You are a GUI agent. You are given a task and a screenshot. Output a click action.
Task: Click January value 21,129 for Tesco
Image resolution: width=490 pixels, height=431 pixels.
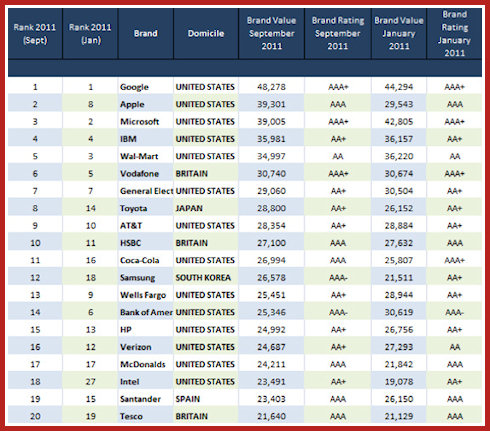coord(399,416)
